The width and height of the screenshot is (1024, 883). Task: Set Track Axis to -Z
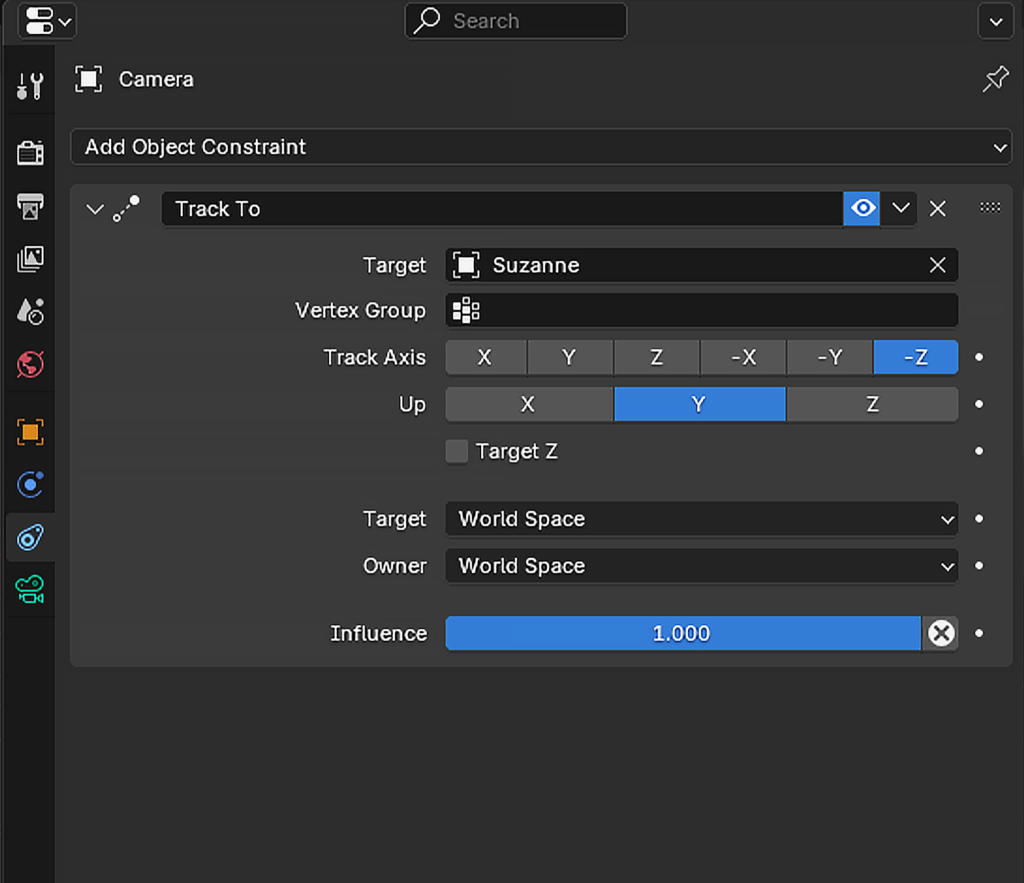click(916, 357)
